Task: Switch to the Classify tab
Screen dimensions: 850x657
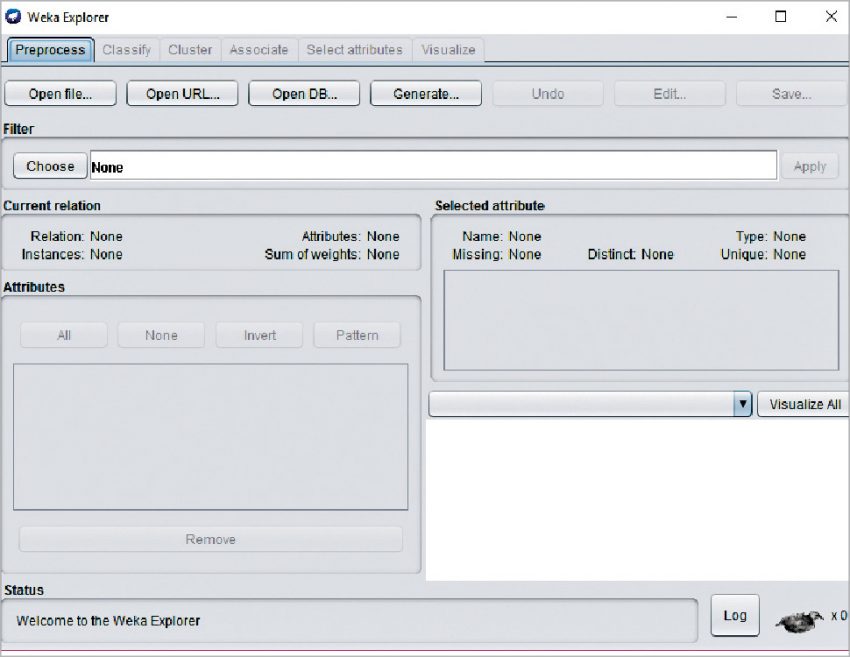Action: coord(126,50)
